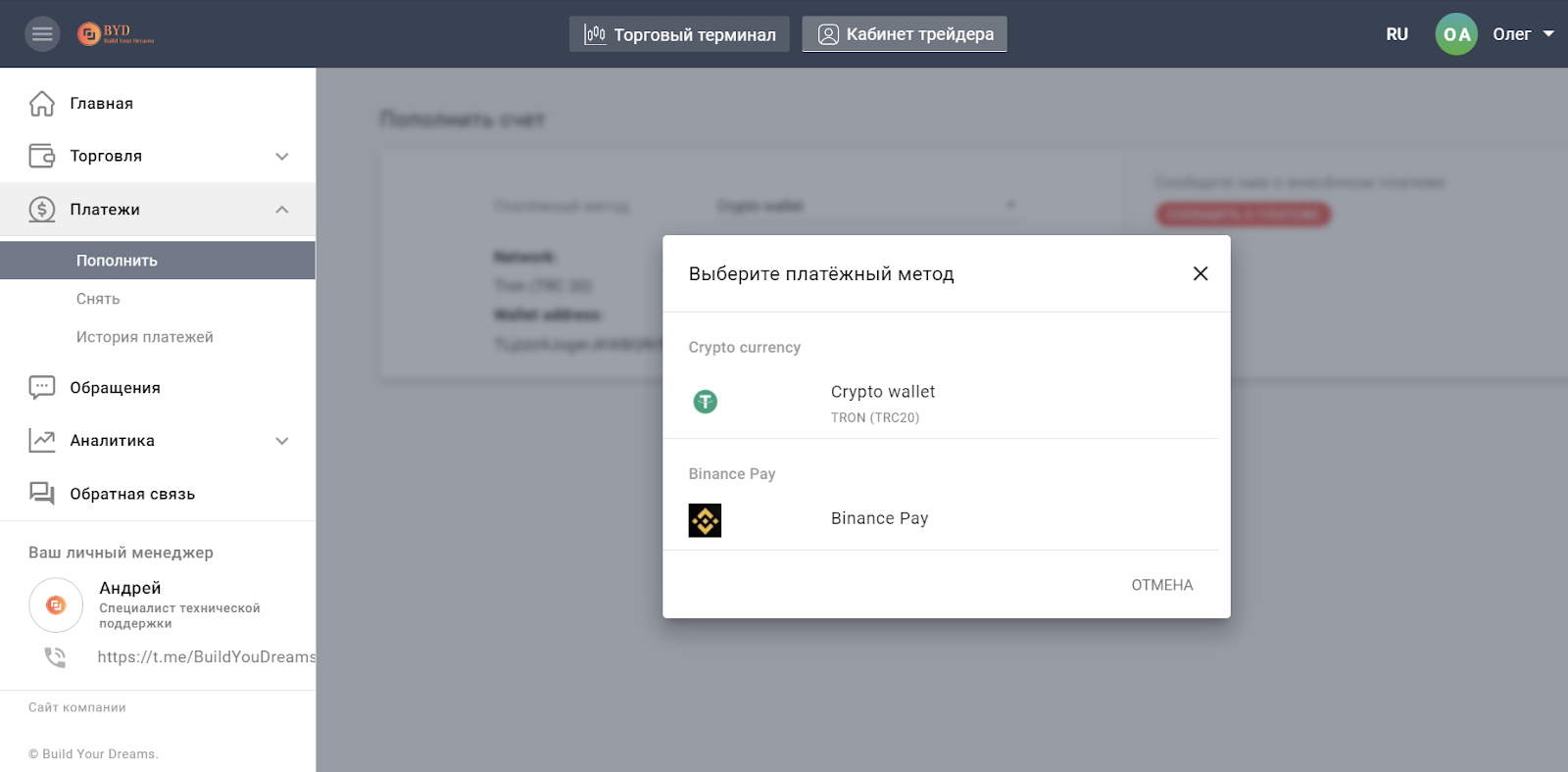Click the BYD logo icon
This screenshot has height=772, width=1568.
[x=90, y=34]
